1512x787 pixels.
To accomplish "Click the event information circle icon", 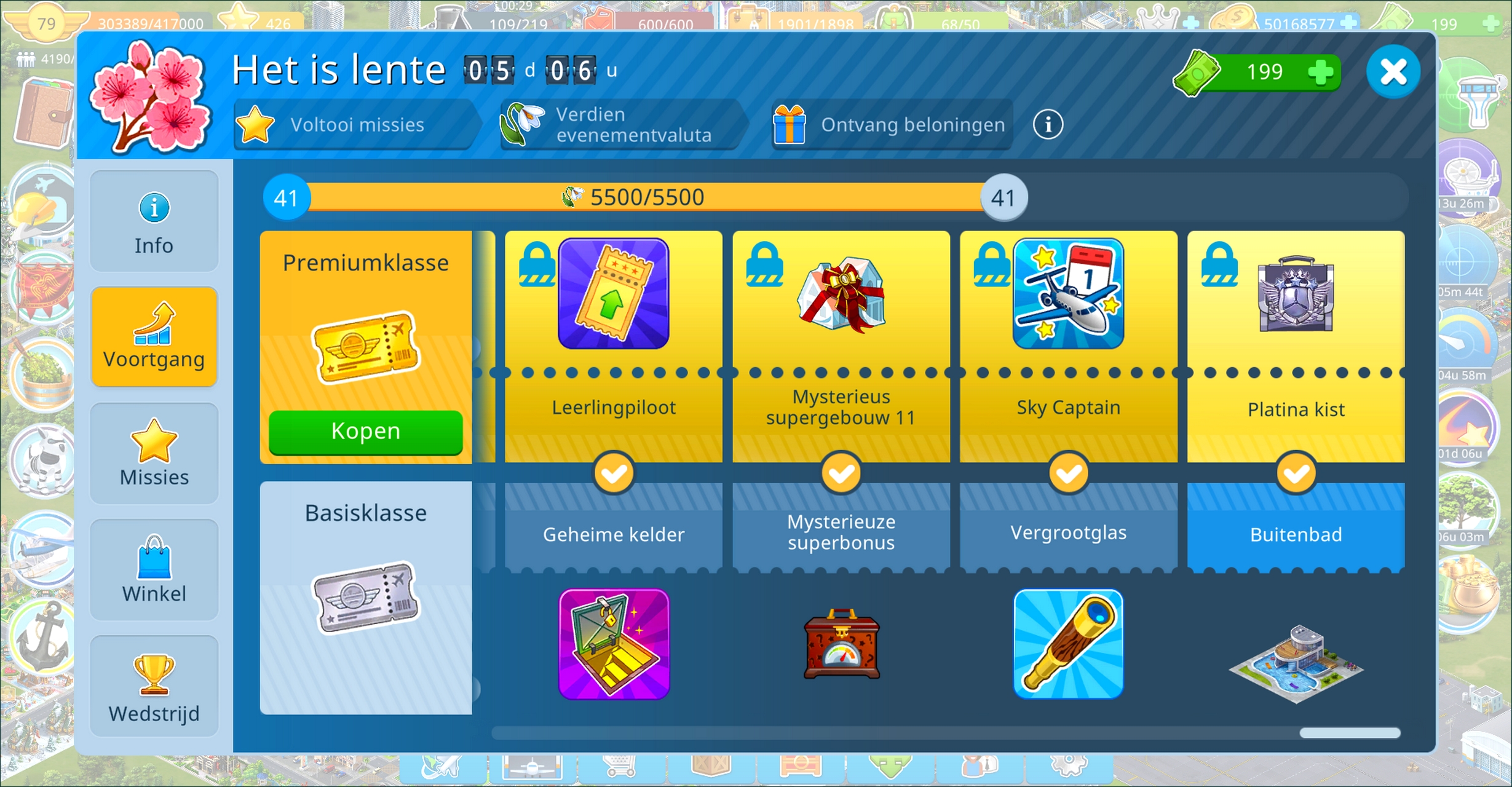I will (1048, 125).
